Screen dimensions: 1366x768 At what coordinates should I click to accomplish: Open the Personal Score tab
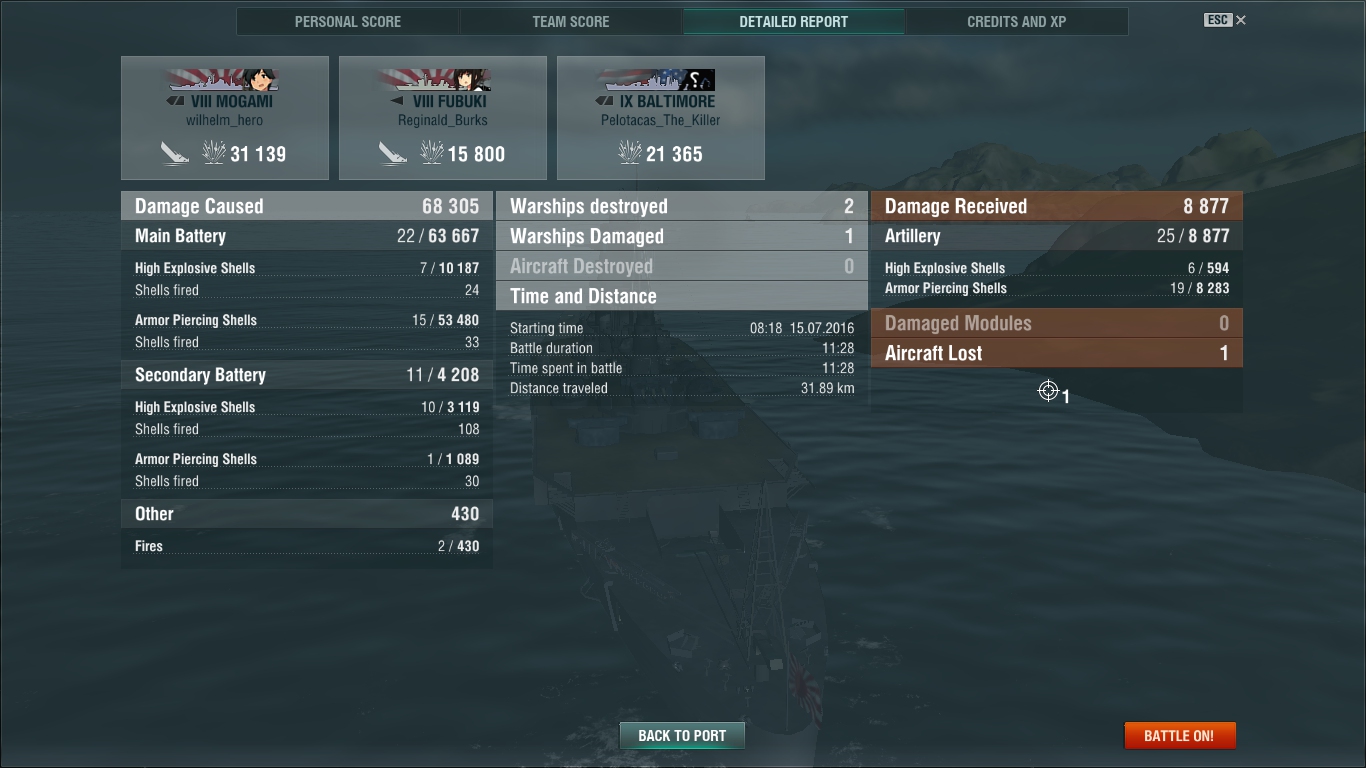pos(348,21)
